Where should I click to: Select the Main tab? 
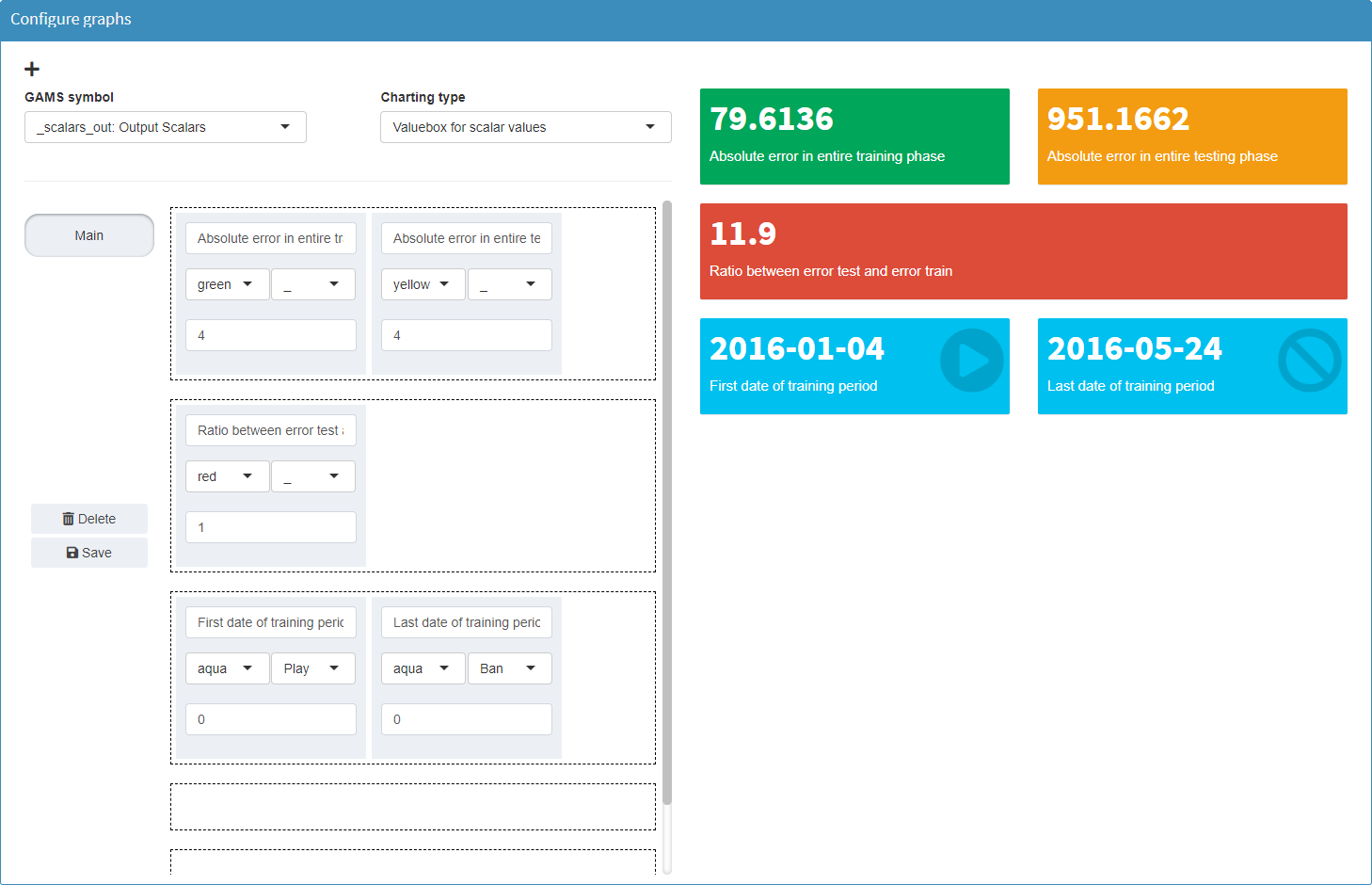point(88,234)
